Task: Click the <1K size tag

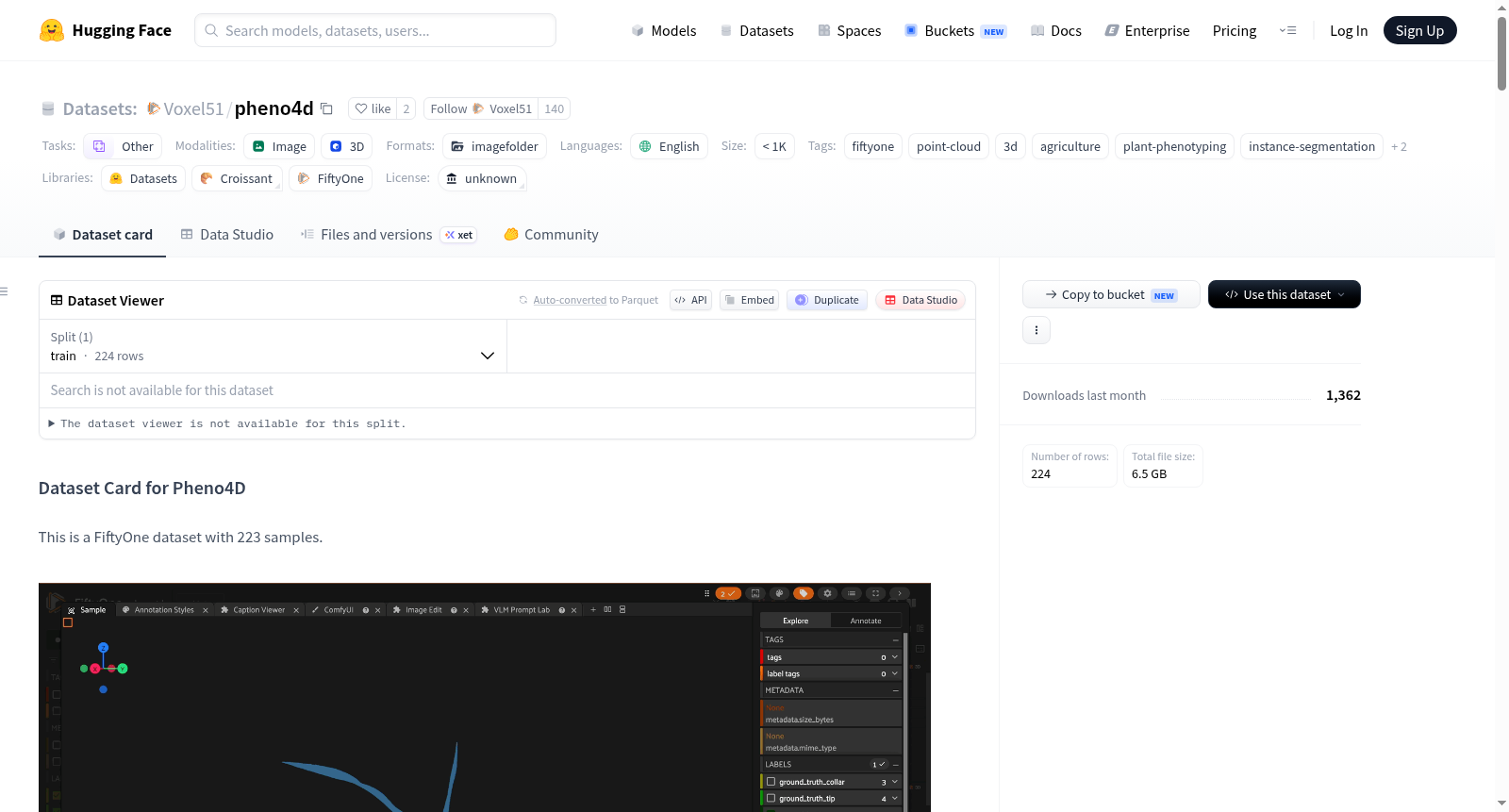Action: click(774, 146)
